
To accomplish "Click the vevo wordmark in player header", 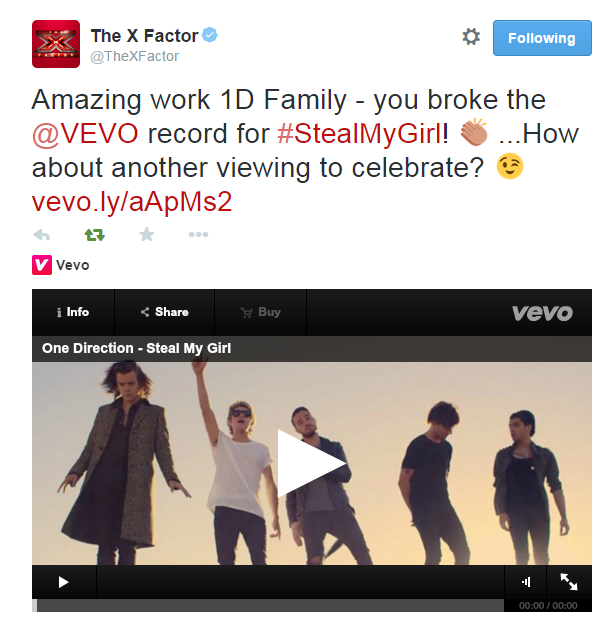I will 542,313.
